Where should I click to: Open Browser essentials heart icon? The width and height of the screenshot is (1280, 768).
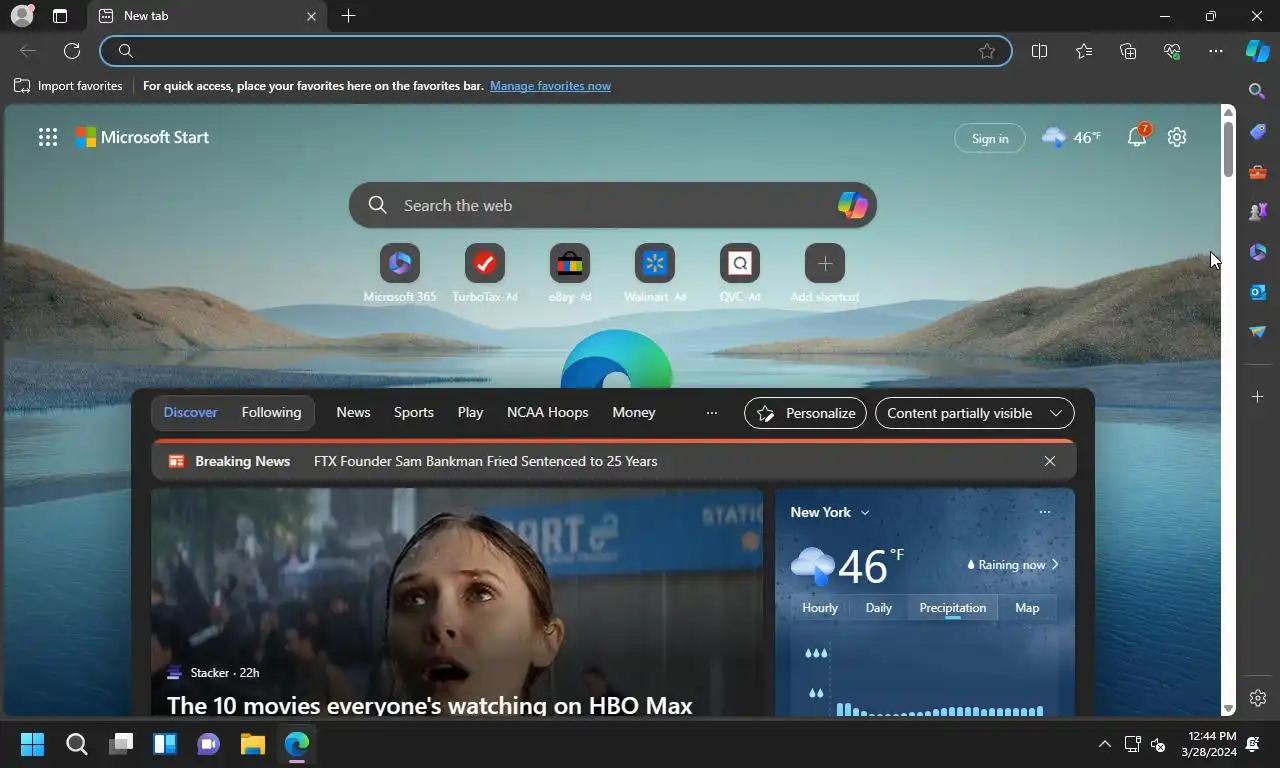coord(1172,51)
